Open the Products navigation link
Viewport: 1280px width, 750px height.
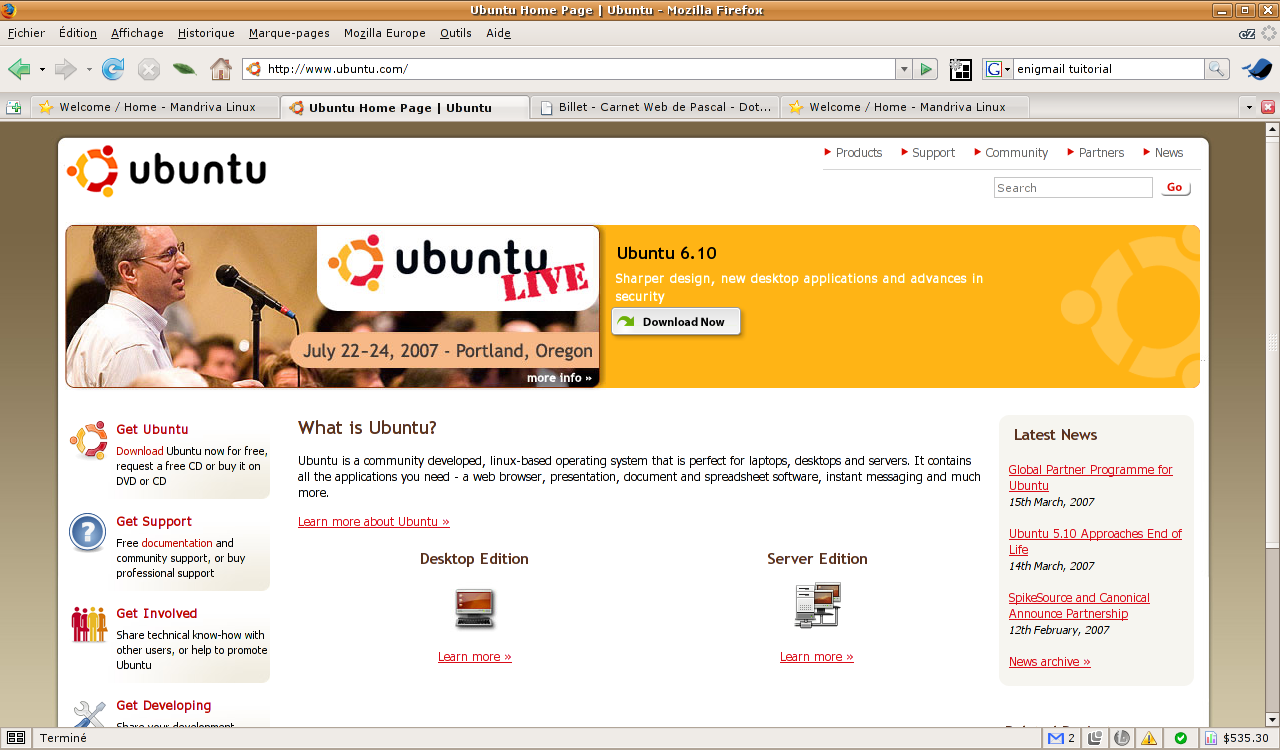(859, 153)
